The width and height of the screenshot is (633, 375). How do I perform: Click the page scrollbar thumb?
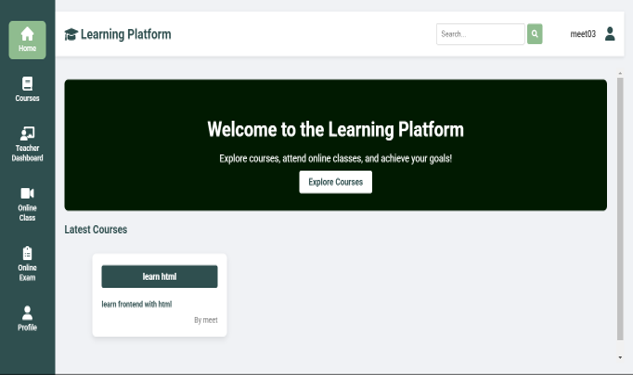[620, 209]
